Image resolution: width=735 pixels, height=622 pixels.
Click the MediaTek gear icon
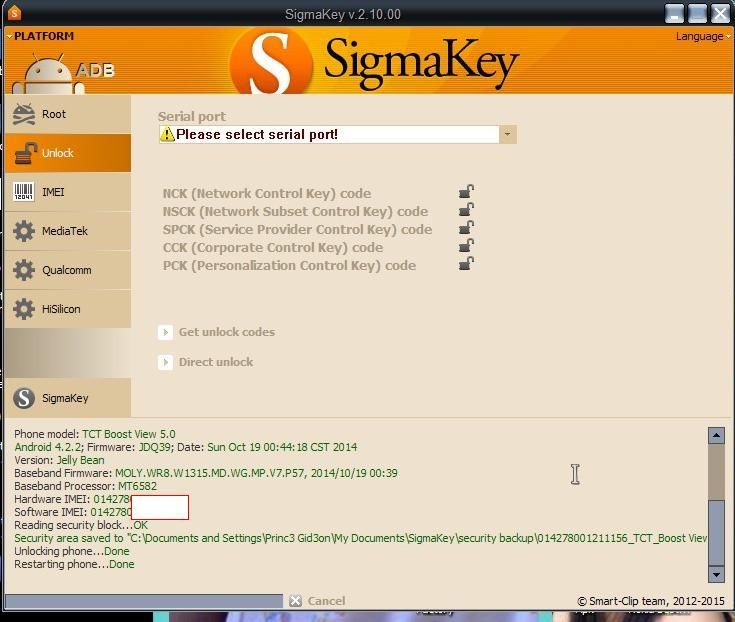tap(24, 231)
